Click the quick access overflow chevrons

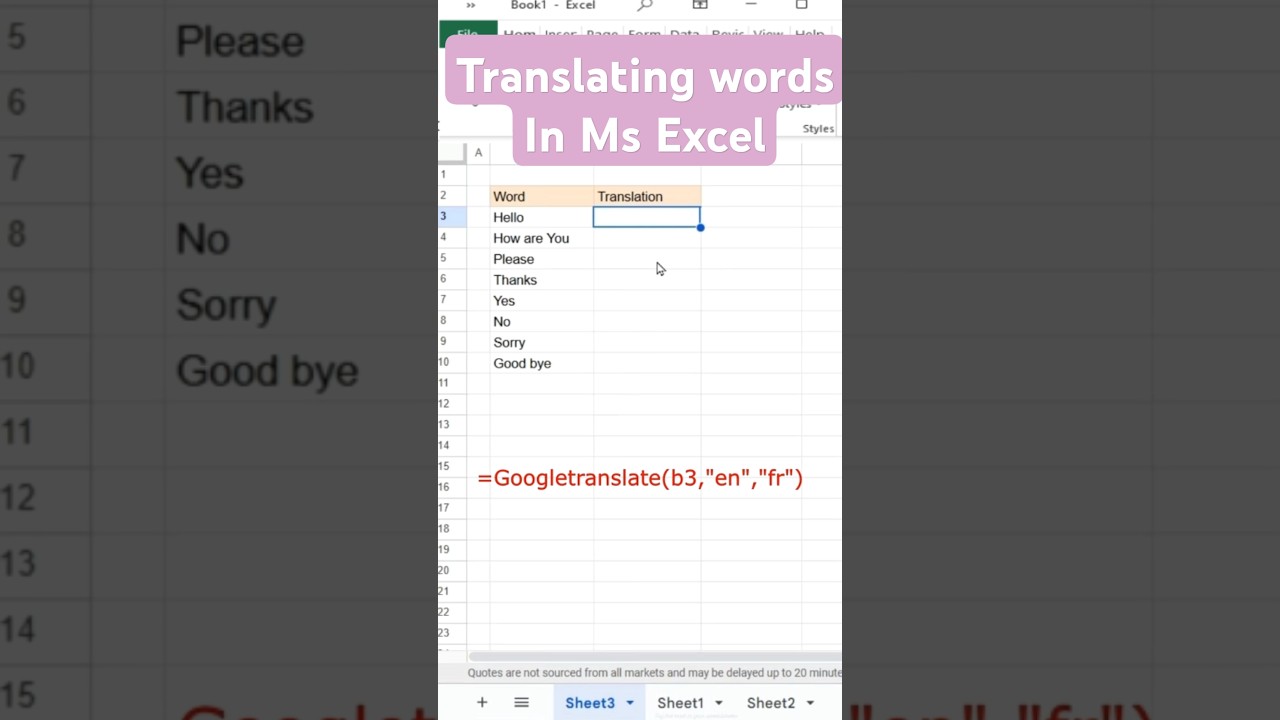[471, 5]
